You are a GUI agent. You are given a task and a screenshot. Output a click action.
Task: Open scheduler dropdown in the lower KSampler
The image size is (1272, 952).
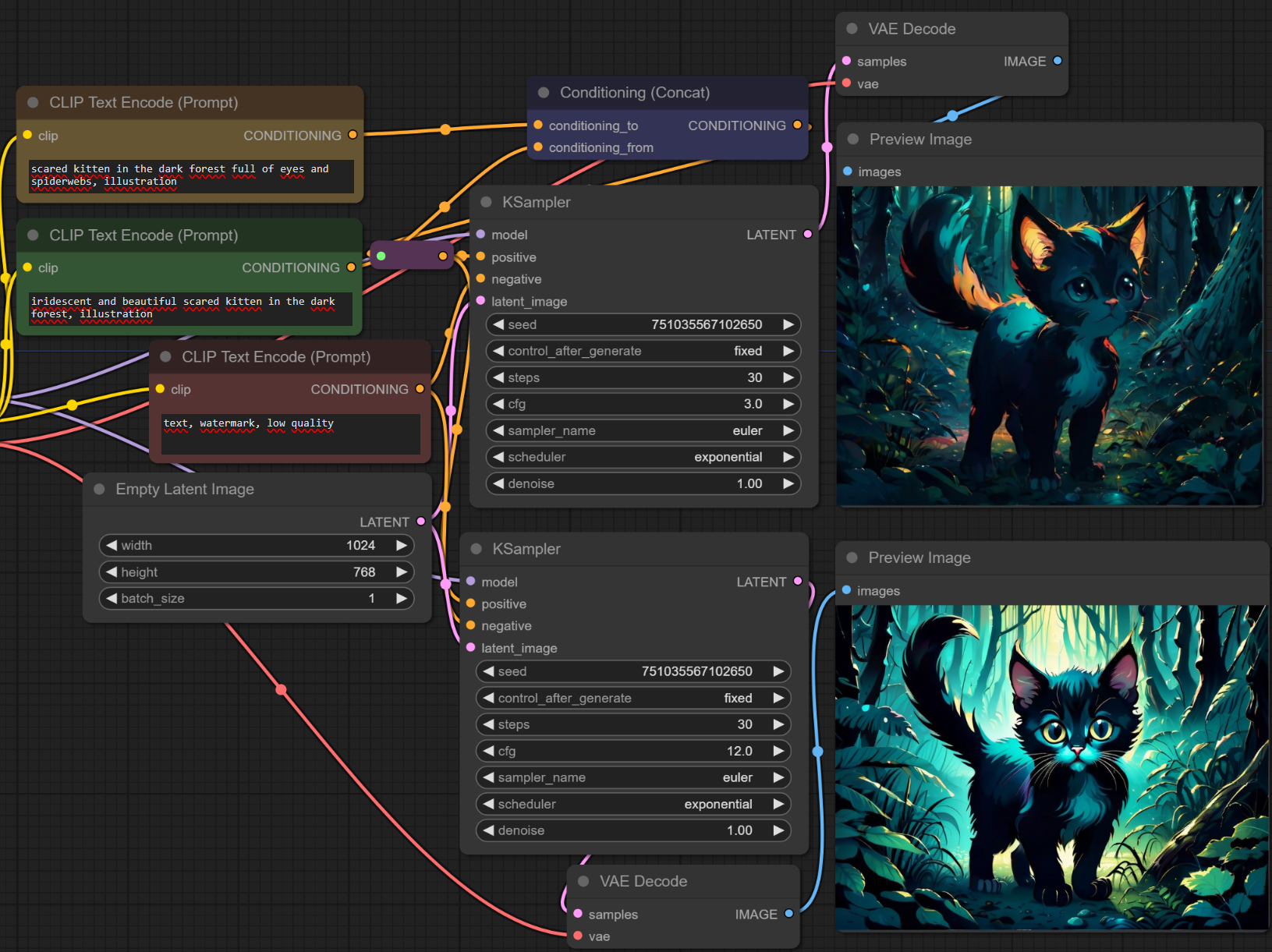[632, 804]
